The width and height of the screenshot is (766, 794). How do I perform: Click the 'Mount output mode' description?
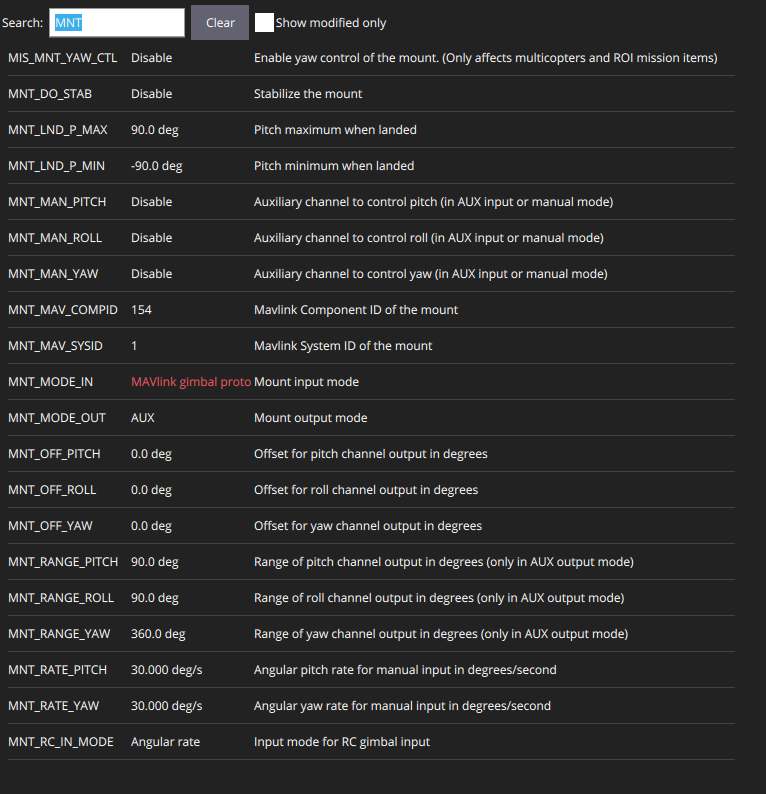310,417
